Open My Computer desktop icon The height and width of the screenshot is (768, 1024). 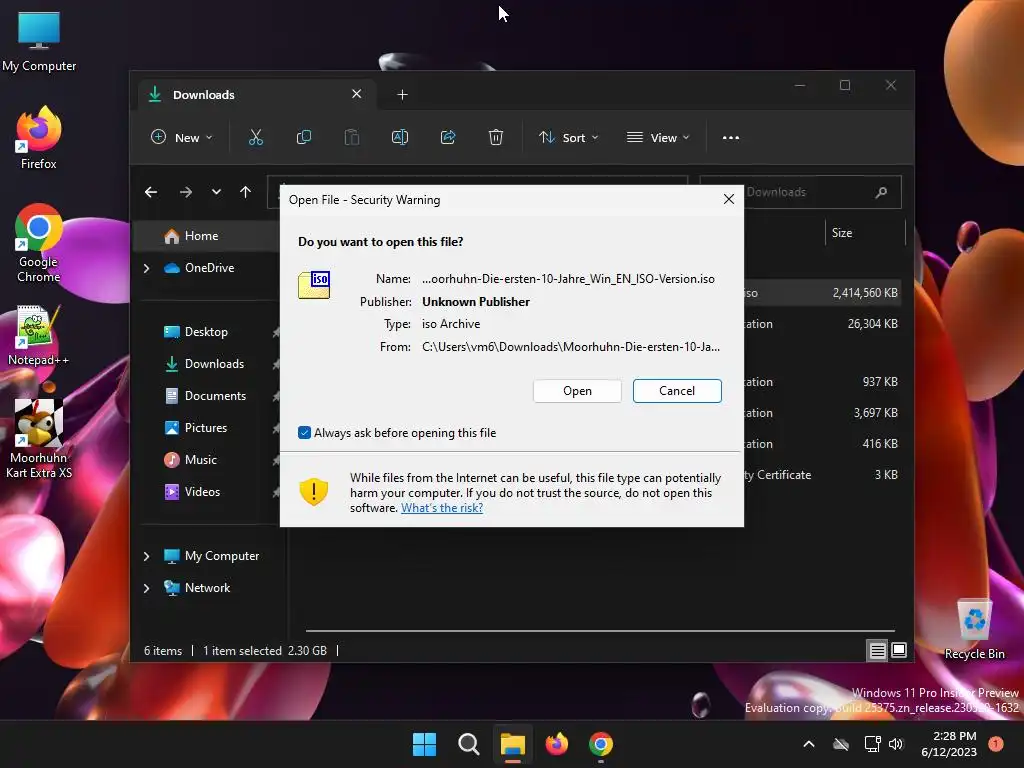(x=39, y=42)
